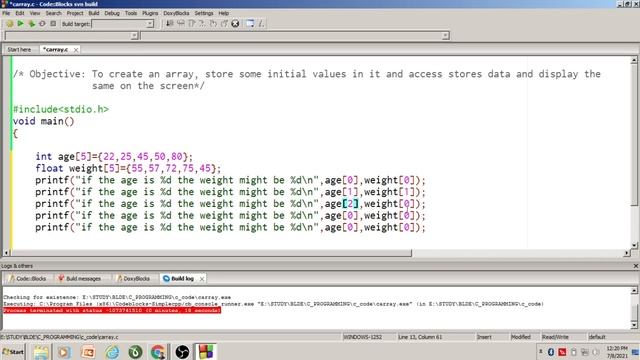This screenshot has width=640, height=360.
Task: Close the carray.c editor tab
Action: coord(76,50)
